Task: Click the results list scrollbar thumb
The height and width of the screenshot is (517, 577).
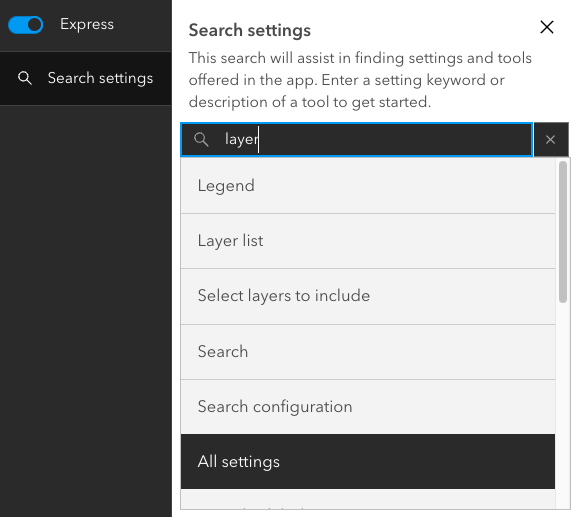Action: 563,232
